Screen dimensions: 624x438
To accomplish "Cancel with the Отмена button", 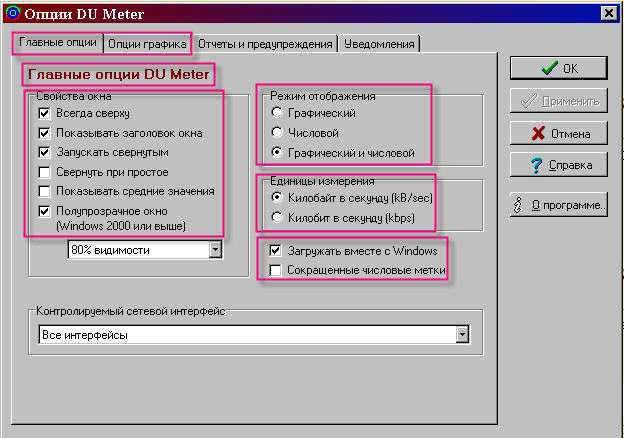I will pyautogui.click(x=559, y=133).
